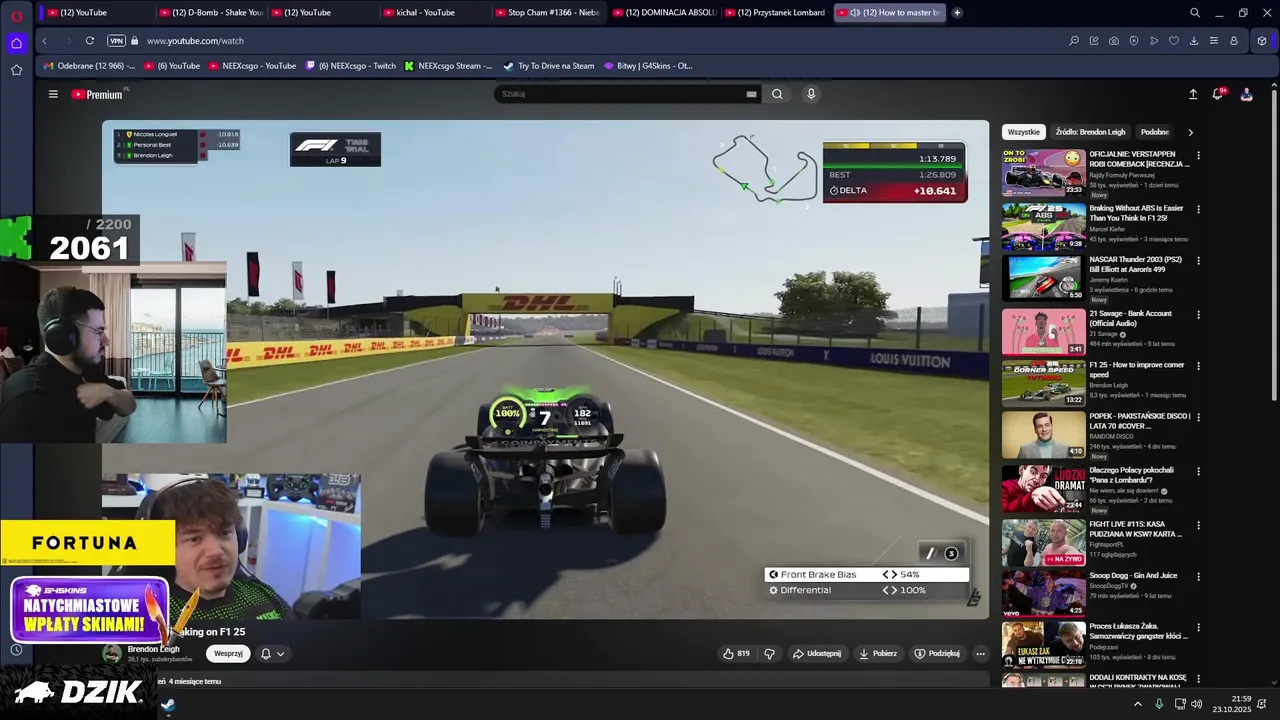Toggle the Opera VPN badge
Screen dimensions: 1280x720
(x=116, y=41)
